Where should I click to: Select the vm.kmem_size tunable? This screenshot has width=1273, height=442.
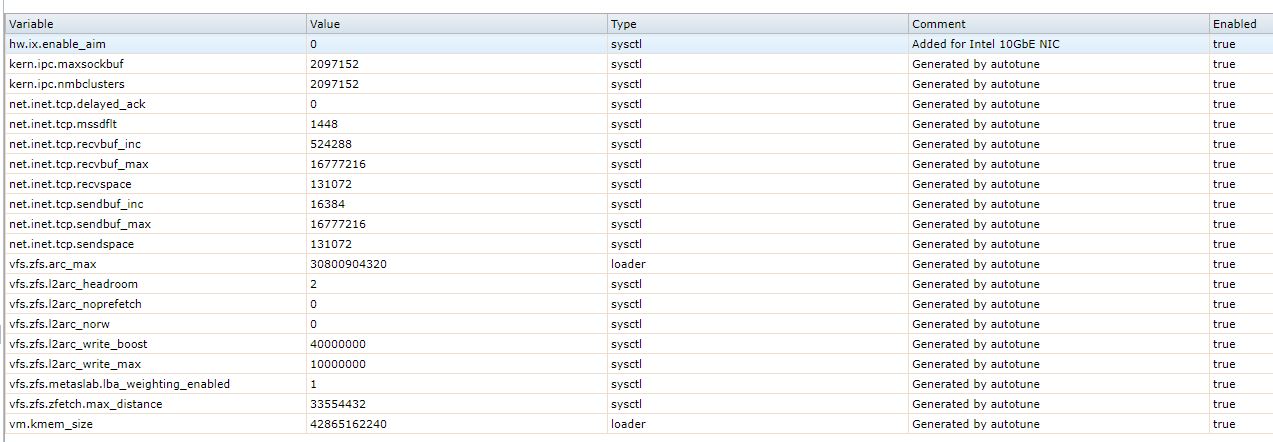point(639,424)
